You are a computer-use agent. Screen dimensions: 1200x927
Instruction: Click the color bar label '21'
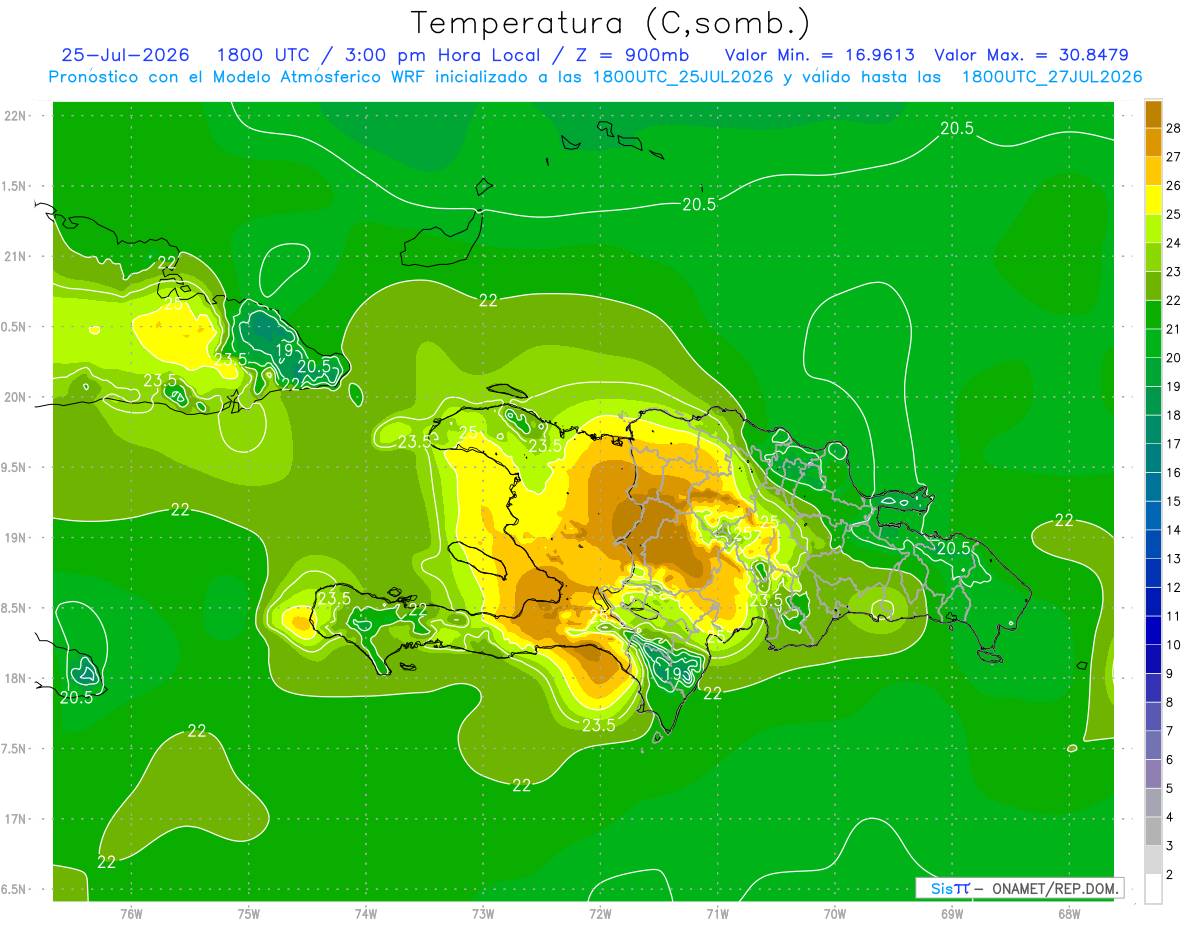pos(1175,329)
